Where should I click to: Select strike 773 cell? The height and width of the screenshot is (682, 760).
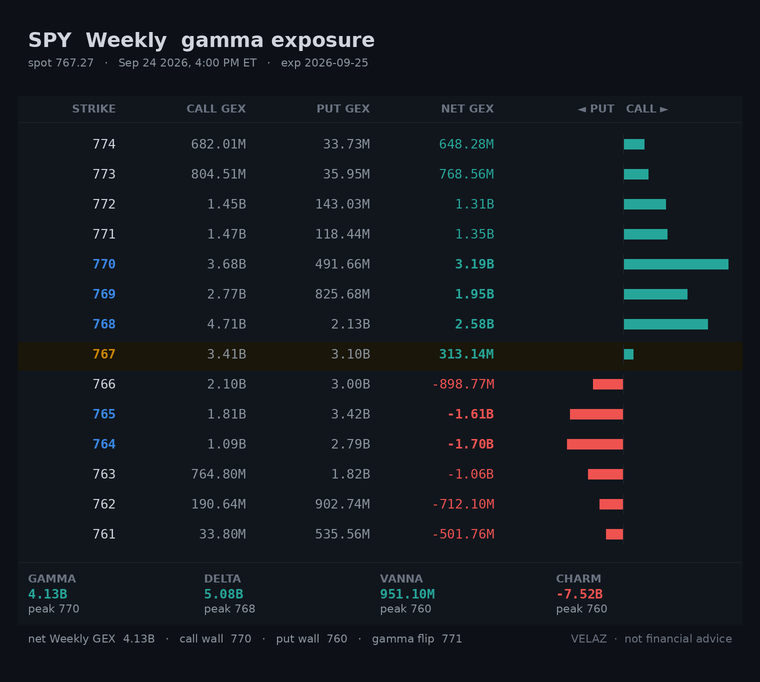104,174
